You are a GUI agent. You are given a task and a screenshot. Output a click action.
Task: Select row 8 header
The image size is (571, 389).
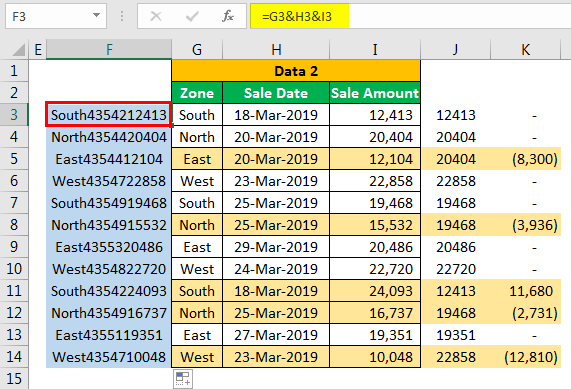coord(14,225)
